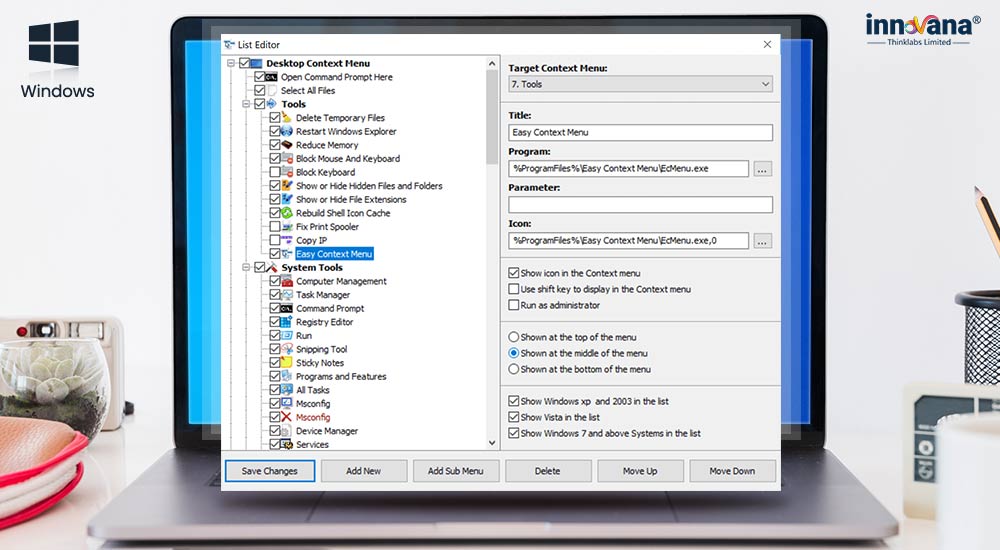Click the Move Up button

point(640,471)
